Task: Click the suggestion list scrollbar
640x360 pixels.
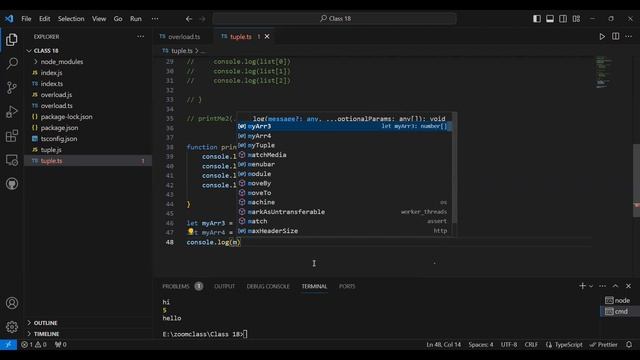Action: point(454,167)
